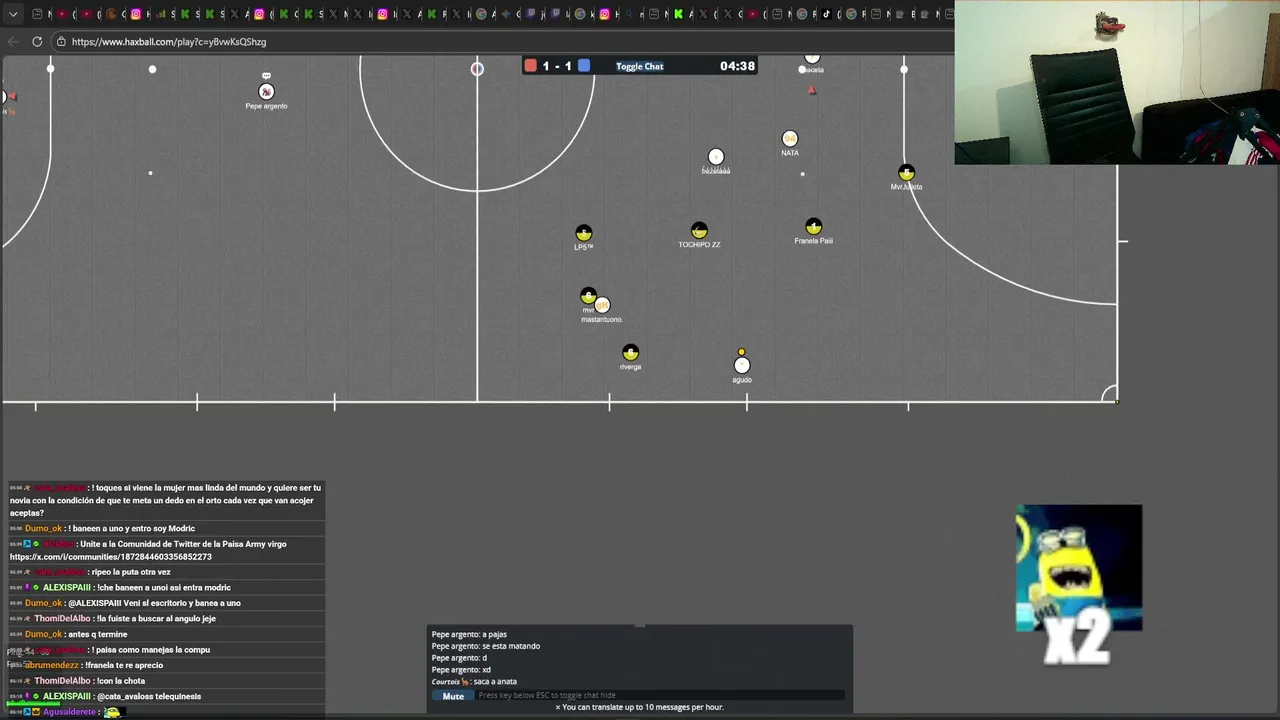Focus the haxball.com address bar
The height and width of the screenshot is (720, 1280).
(500, 41)
